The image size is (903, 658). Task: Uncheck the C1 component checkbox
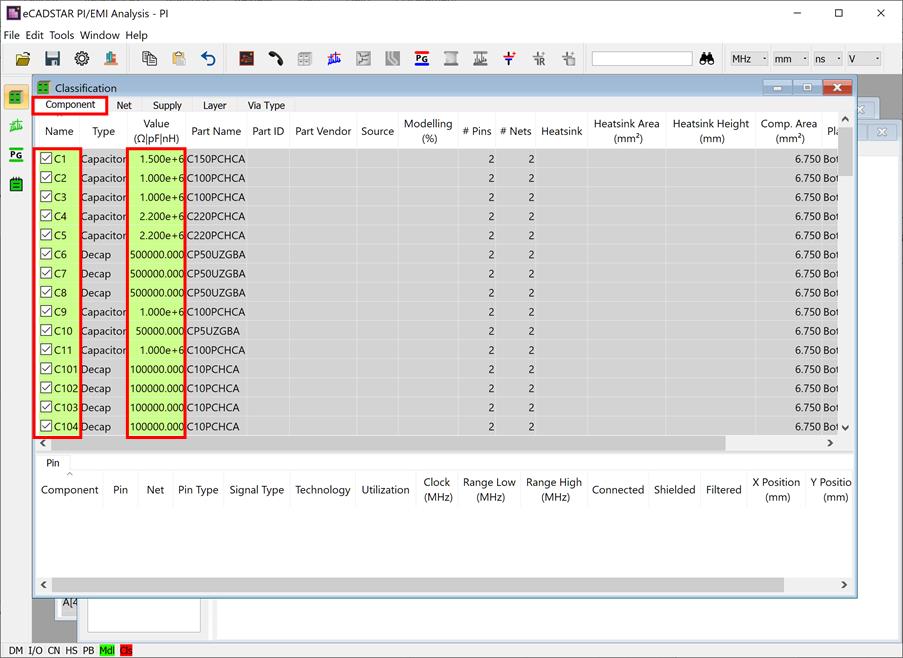(46, 158)
